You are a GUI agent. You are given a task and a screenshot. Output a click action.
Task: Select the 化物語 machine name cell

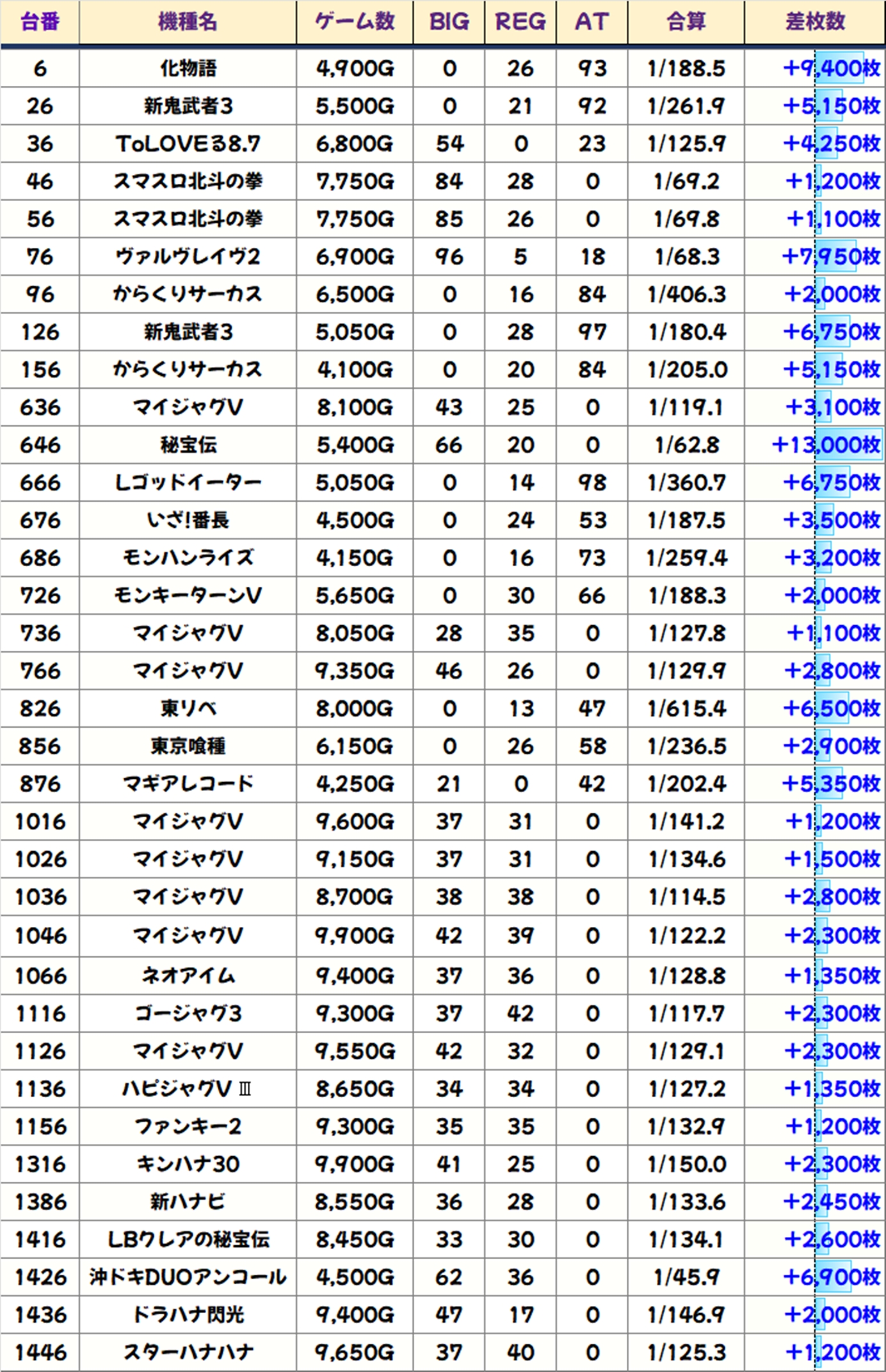tap(188, 68)
